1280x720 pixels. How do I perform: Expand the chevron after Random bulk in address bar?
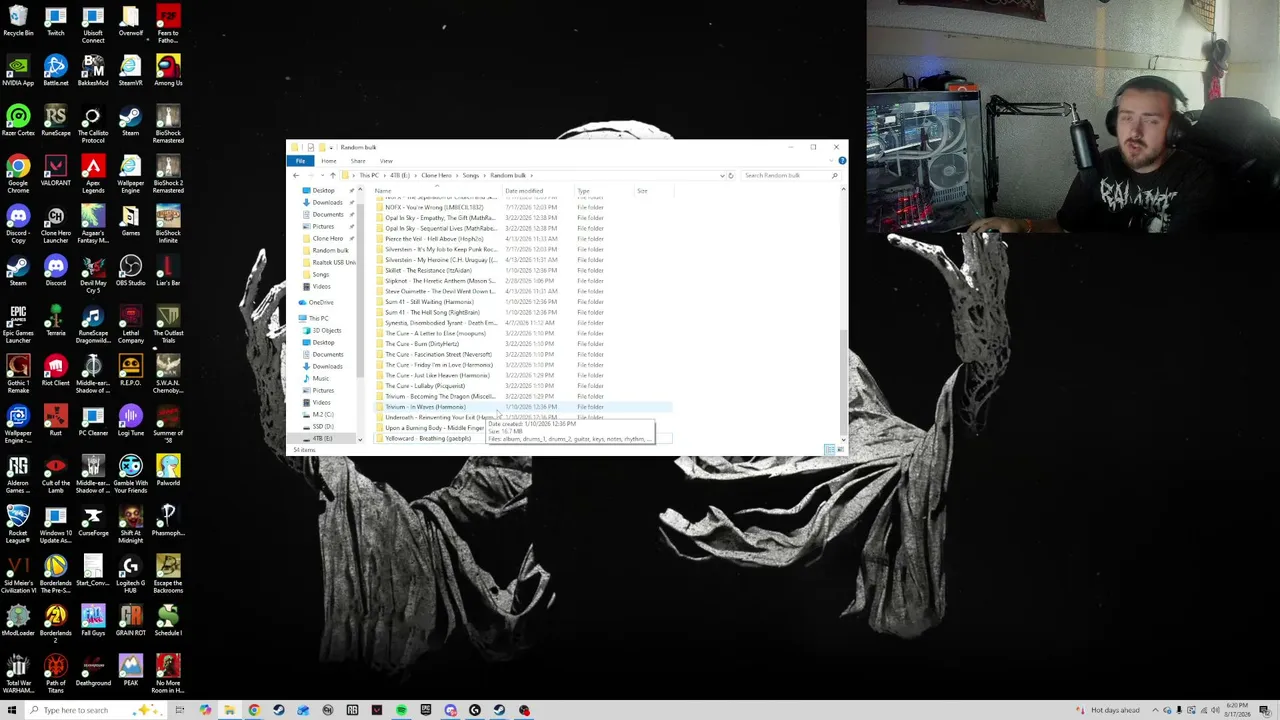[530, 175]
